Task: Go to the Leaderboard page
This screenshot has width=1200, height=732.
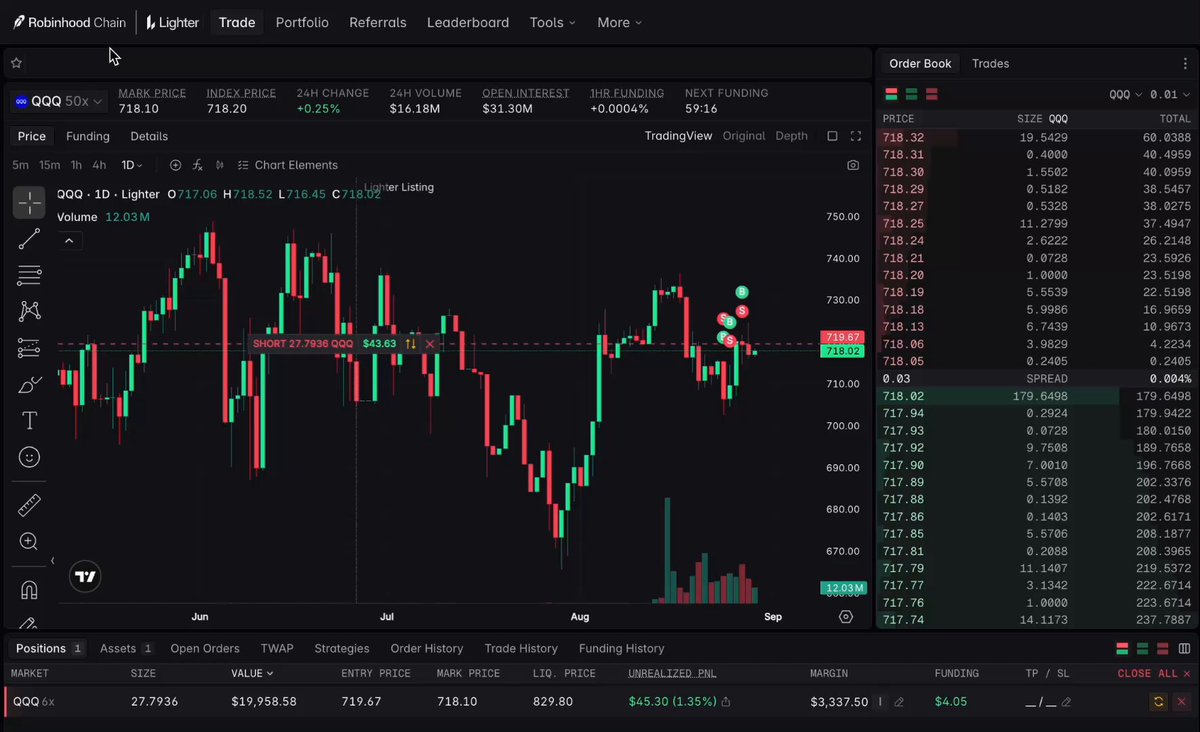Action: [x=468, y=22]
